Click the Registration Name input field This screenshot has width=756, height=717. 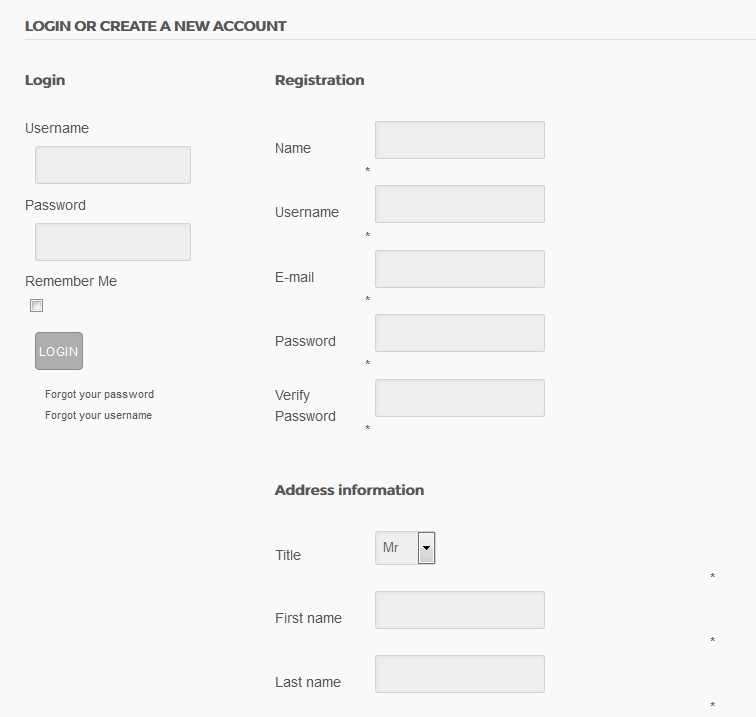(x=460, y=140)
